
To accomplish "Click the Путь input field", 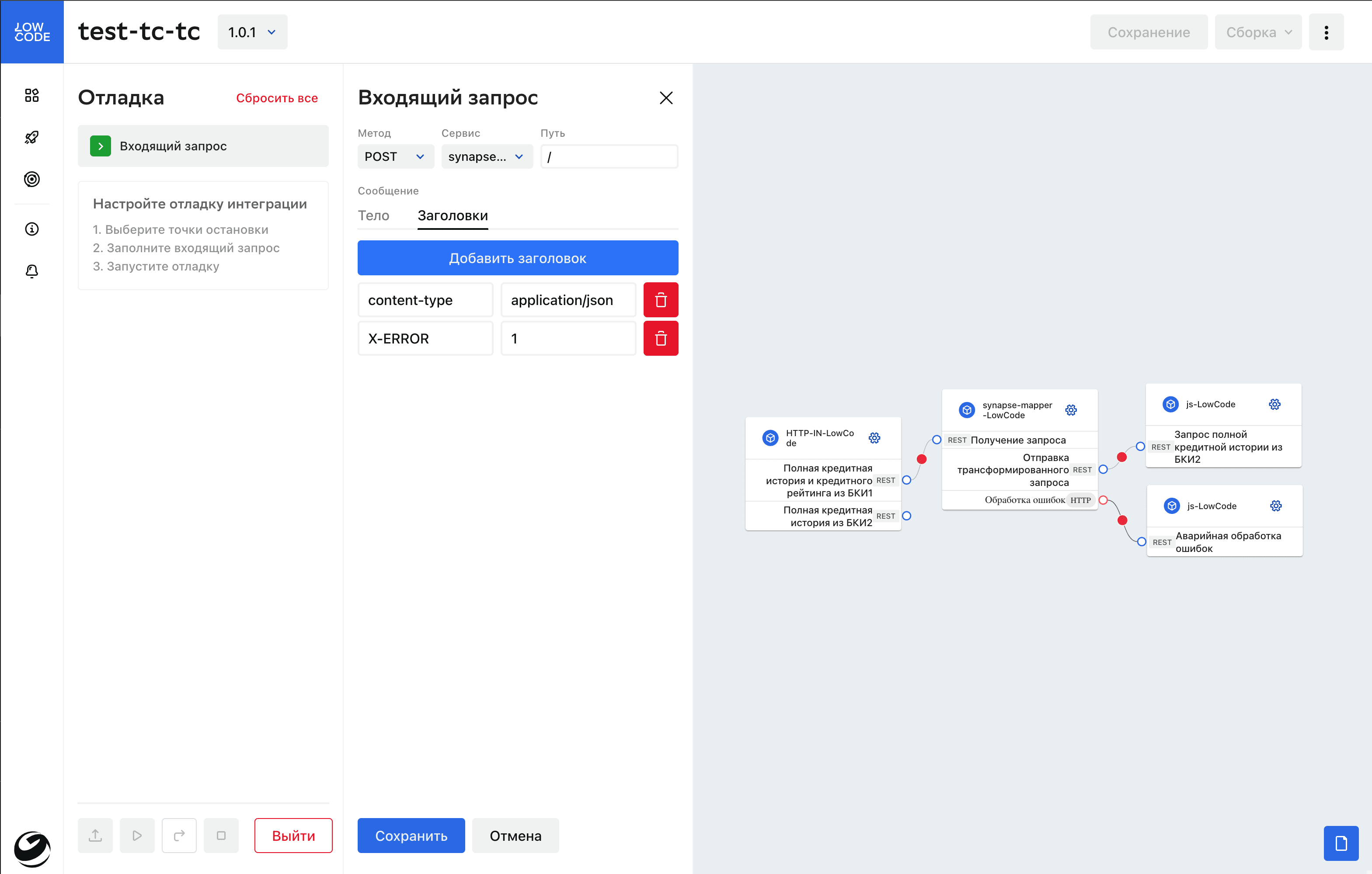I will pos(609,156).
